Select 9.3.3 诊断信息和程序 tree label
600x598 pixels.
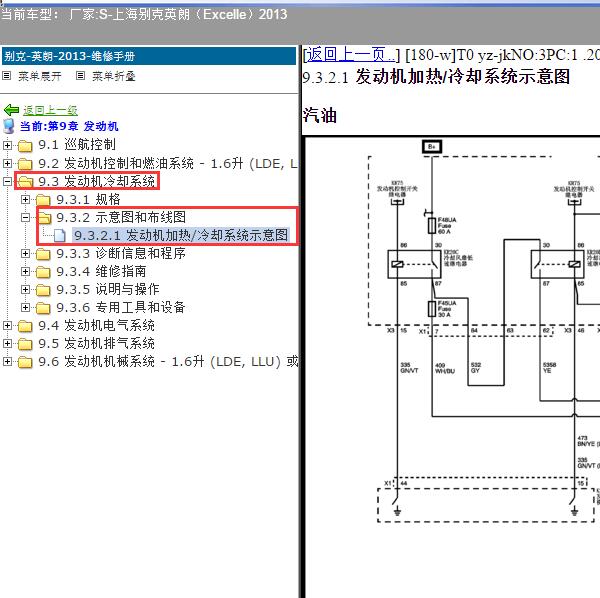(121, 253)
